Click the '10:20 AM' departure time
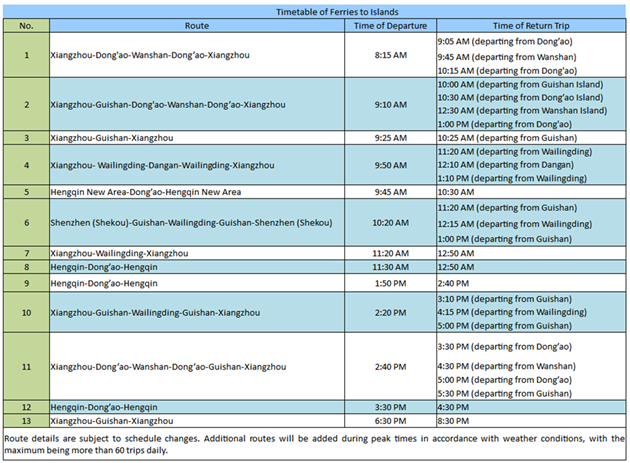This screenshot has height=463, width=630. [x=391, y=223]
